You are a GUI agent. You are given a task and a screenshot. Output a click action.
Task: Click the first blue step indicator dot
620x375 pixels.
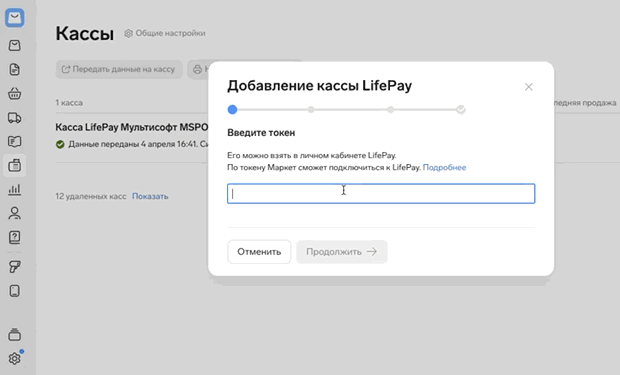(232, 110)
